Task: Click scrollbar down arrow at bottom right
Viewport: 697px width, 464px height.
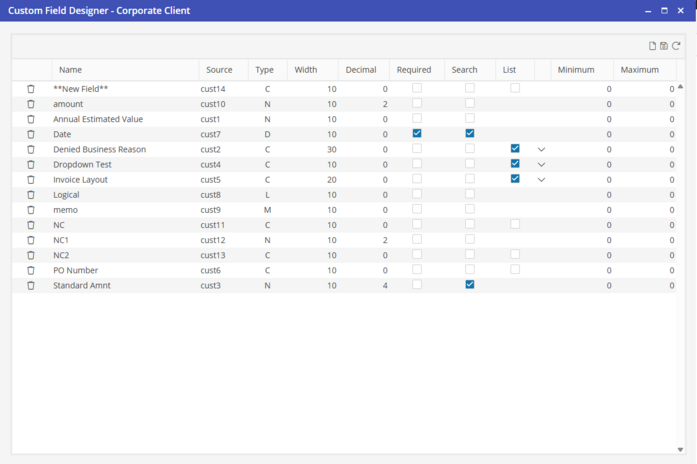Action: pos(681,449)
